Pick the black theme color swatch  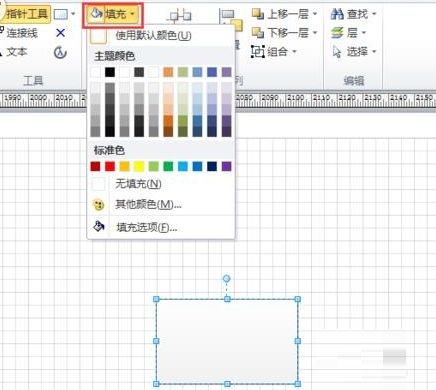[110, 72]
